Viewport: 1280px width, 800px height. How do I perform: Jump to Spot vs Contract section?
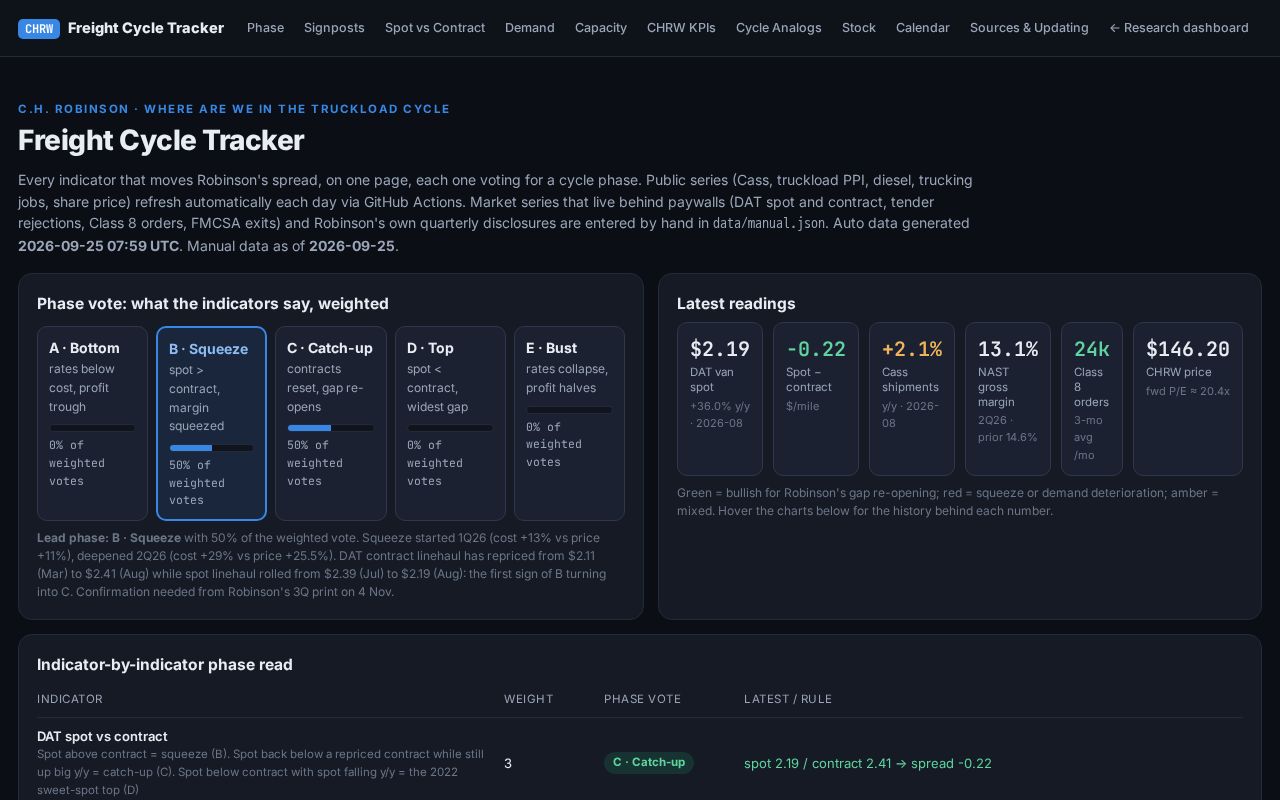coord(435,28)
